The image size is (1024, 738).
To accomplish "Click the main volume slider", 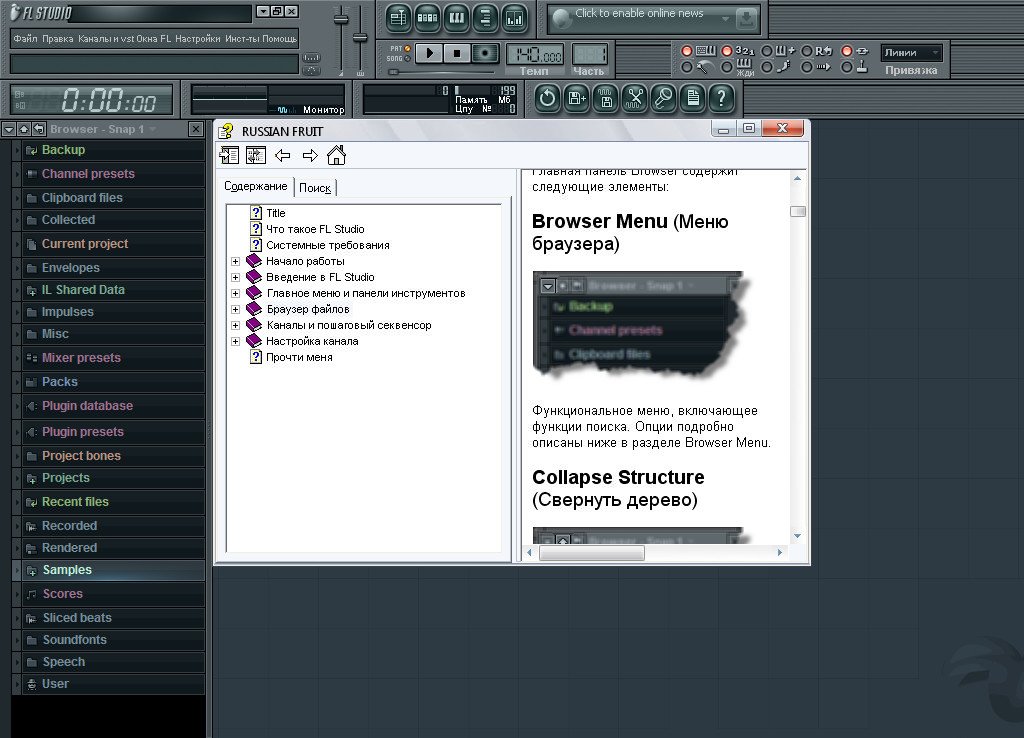I will 341,22.
